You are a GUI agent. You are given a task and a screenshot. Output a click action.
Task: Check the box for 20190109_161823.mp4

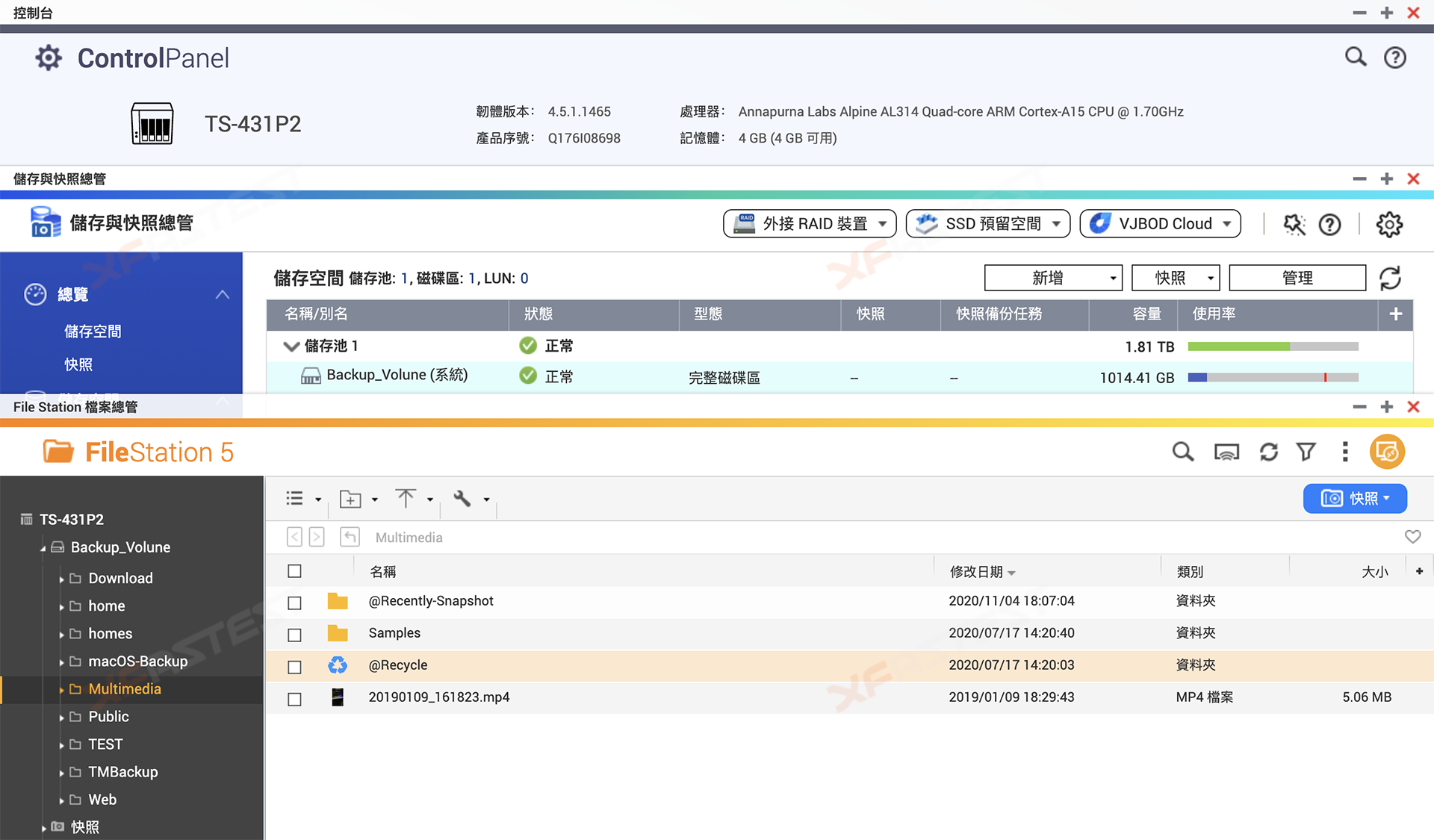click(x=294, y=699)
